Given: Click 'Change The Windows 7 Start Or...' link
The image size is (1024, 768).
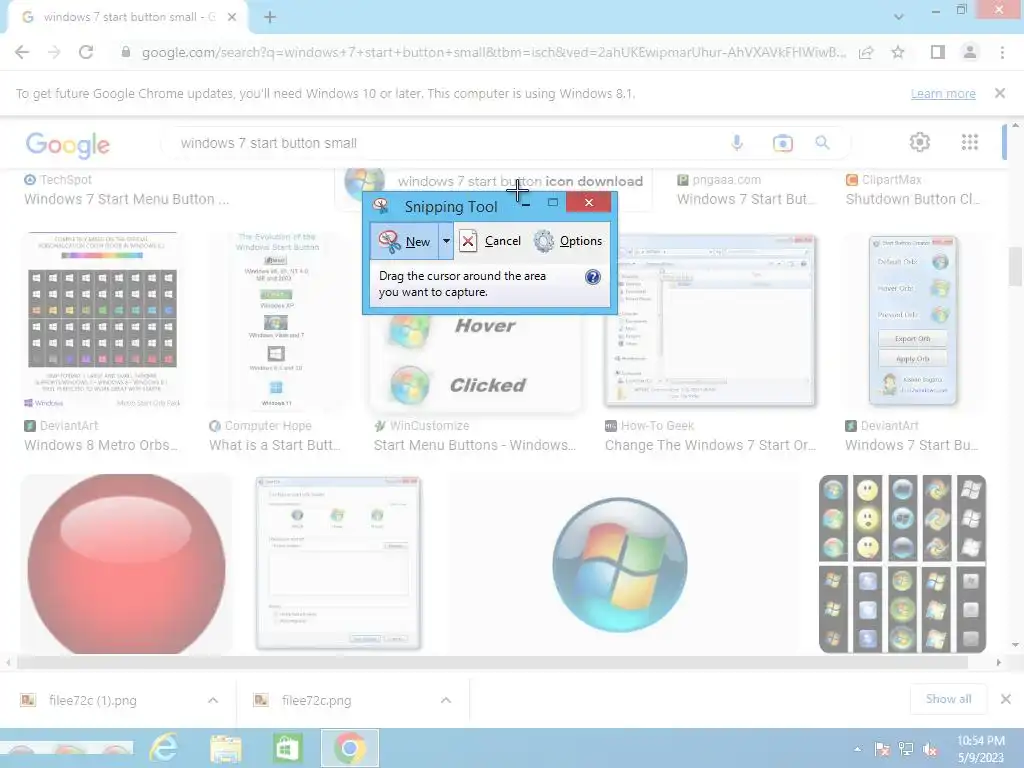Looking at the screenshot, I should click(x=711, y=445).
